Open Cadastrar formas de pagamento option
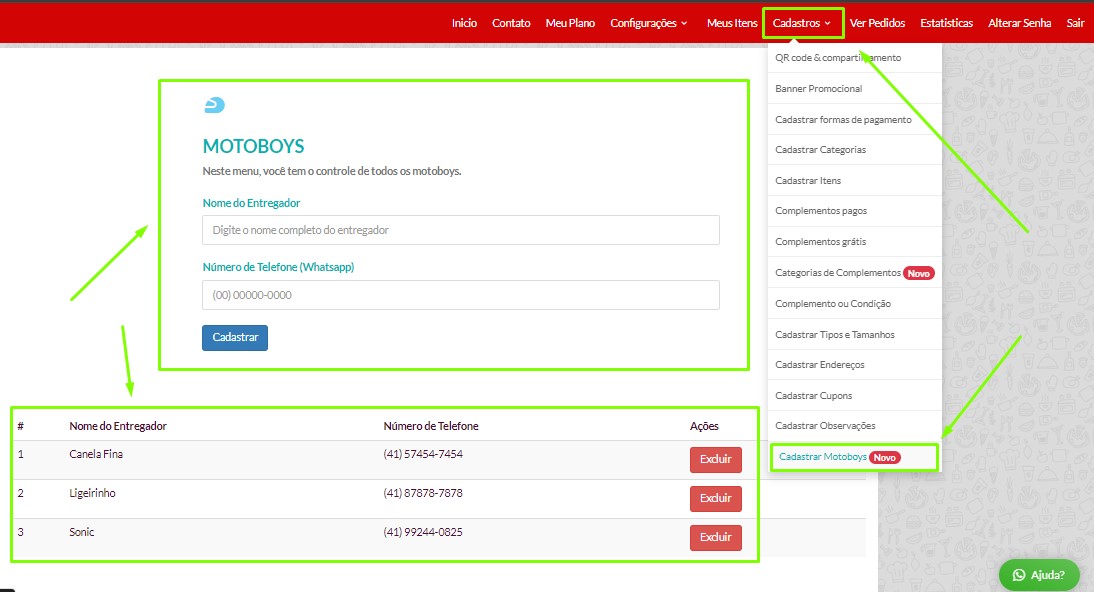 coord(843,120)
